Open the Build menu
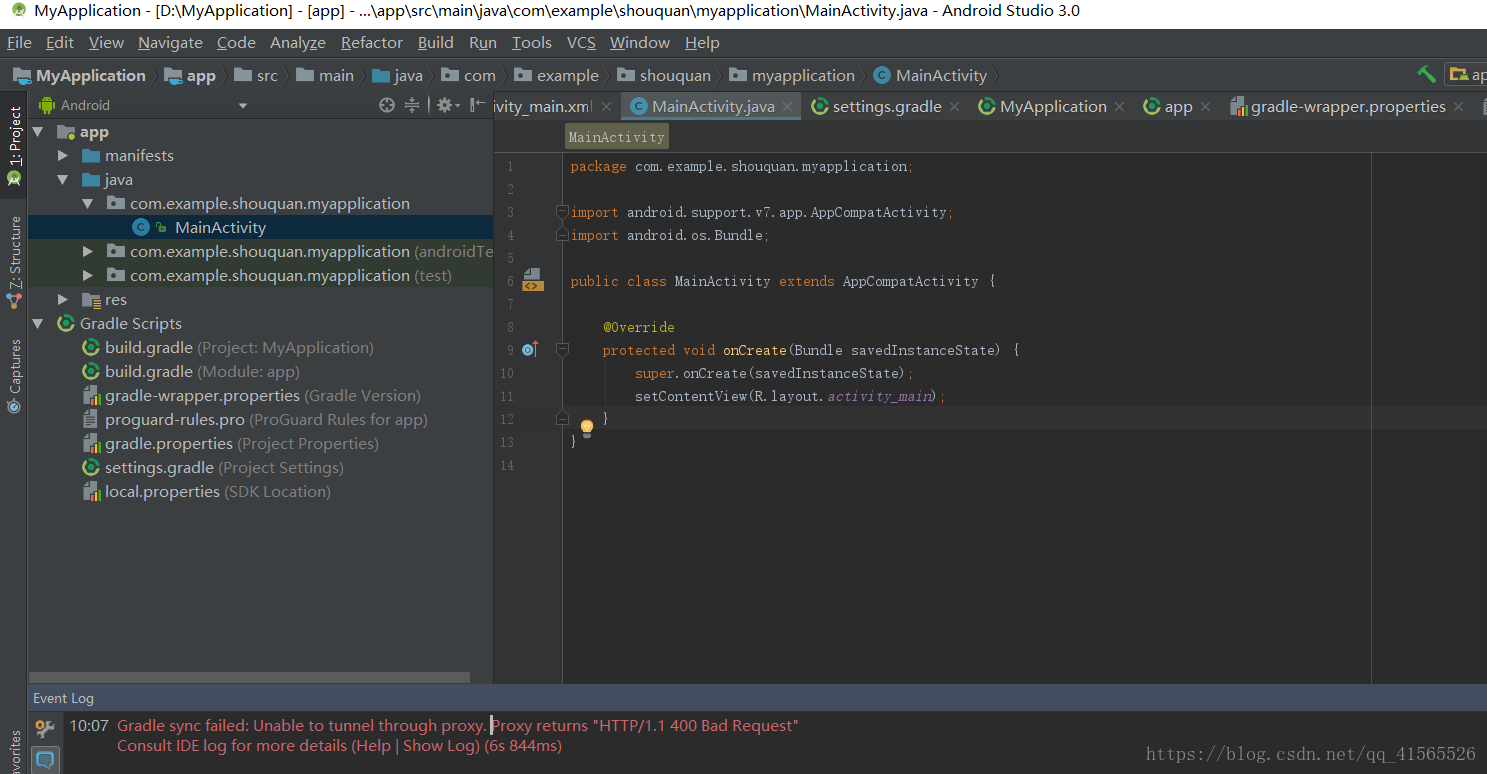This screenshot has width=1487, height=774. tap(435, 42)
